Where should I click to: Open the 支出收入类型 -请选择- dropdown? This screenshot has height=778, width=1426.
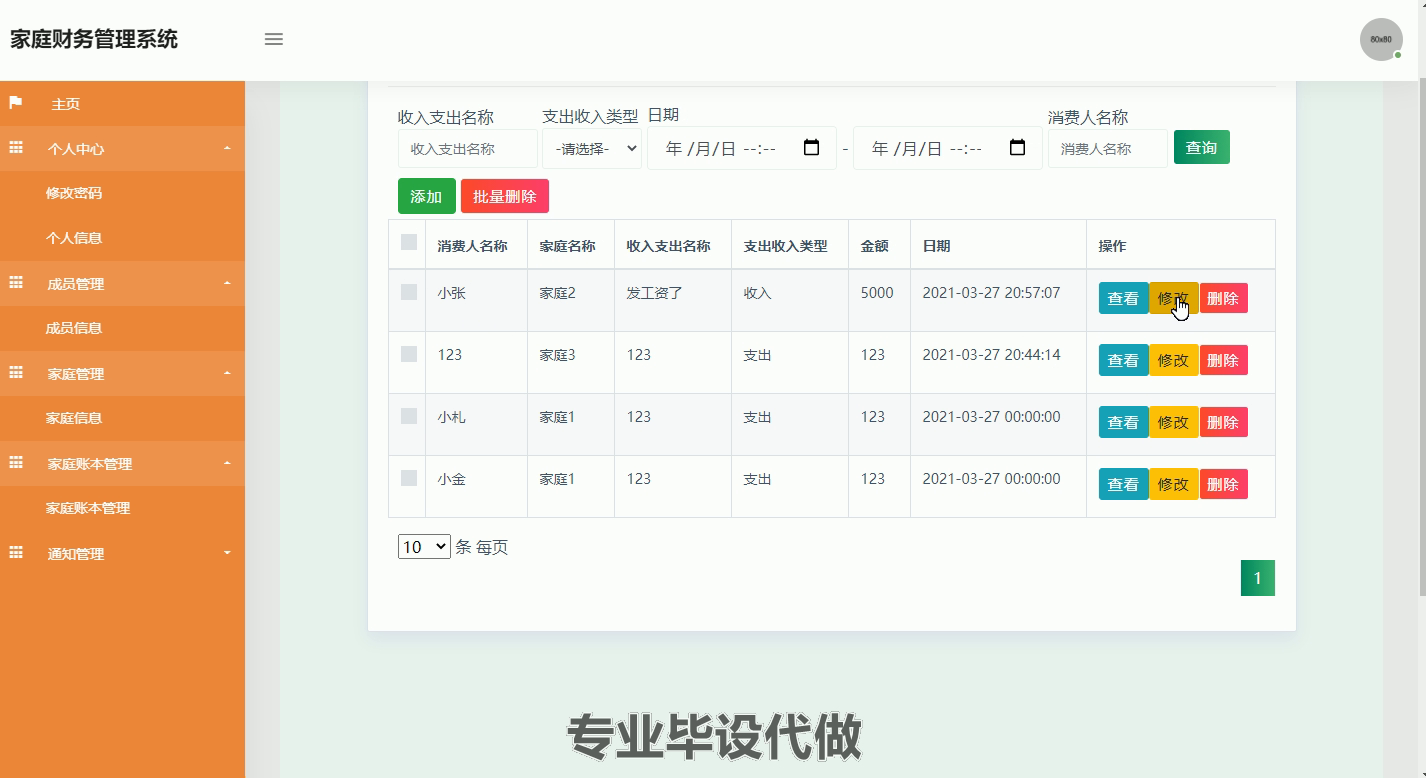pos(592,149)
